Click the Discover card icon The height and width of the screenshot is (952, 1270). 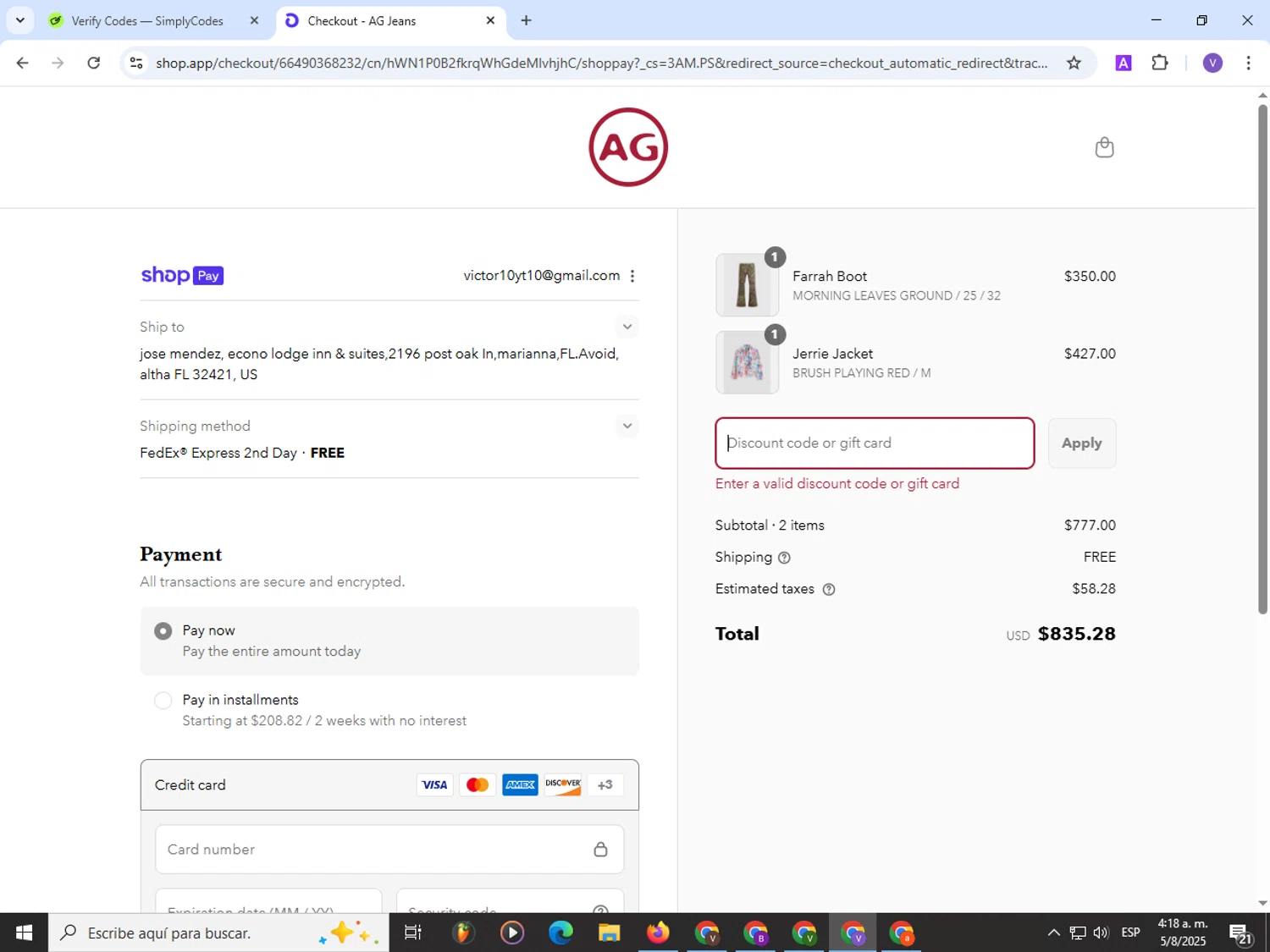pos(563,784)
